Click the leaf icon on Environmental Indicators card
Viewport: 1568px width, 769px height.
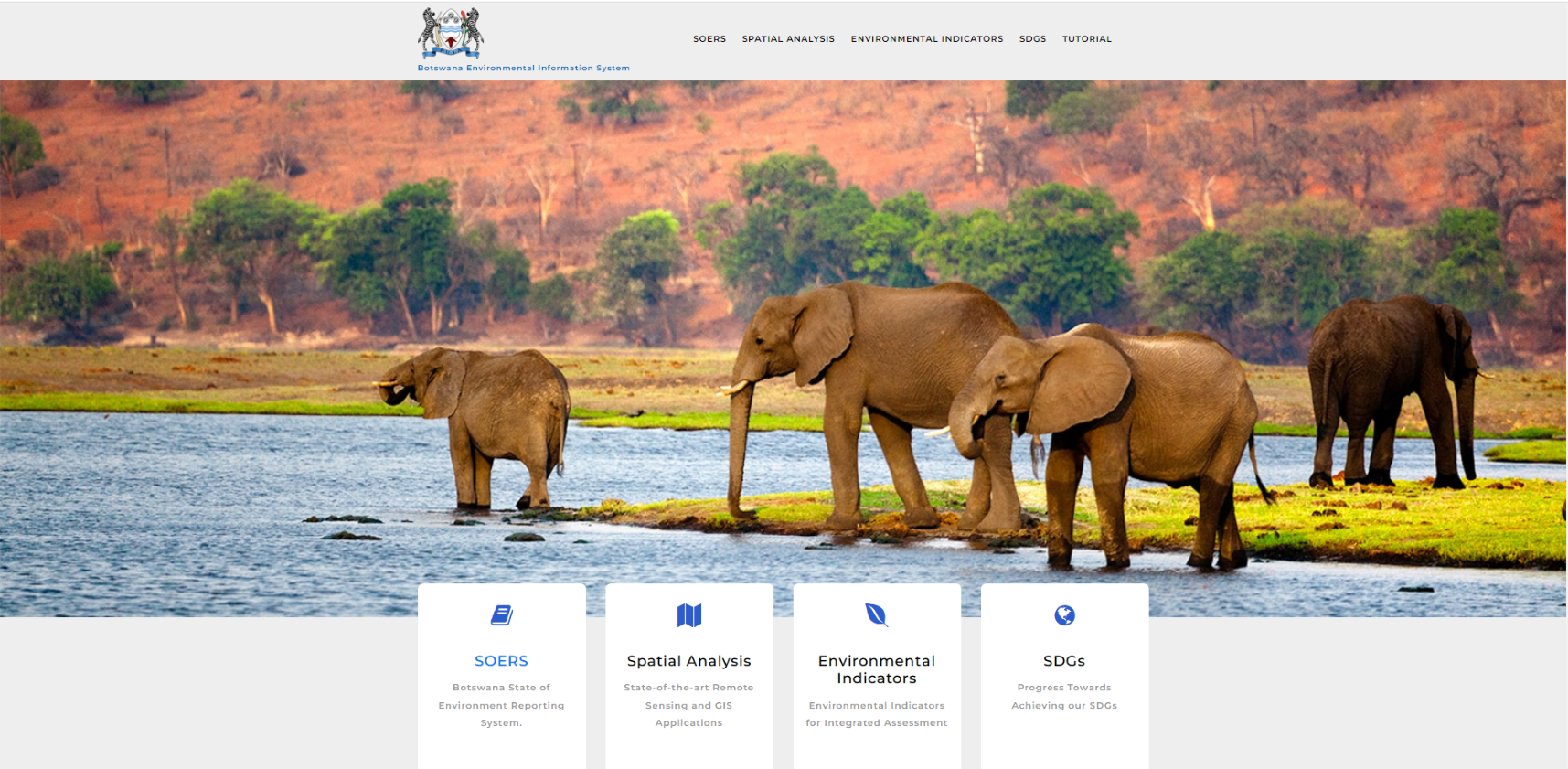[877, 615]
